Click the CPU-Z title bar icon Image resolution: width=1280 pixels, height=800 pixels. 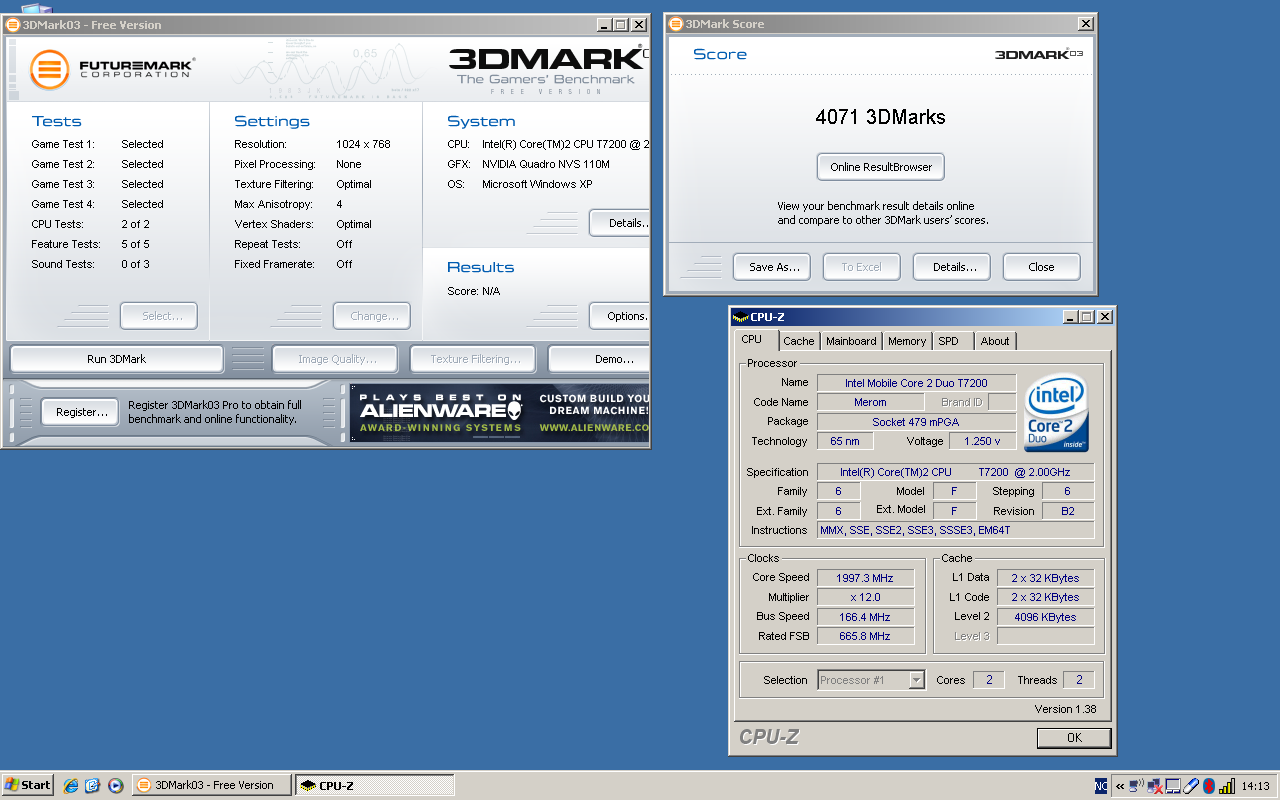point(740,317)
